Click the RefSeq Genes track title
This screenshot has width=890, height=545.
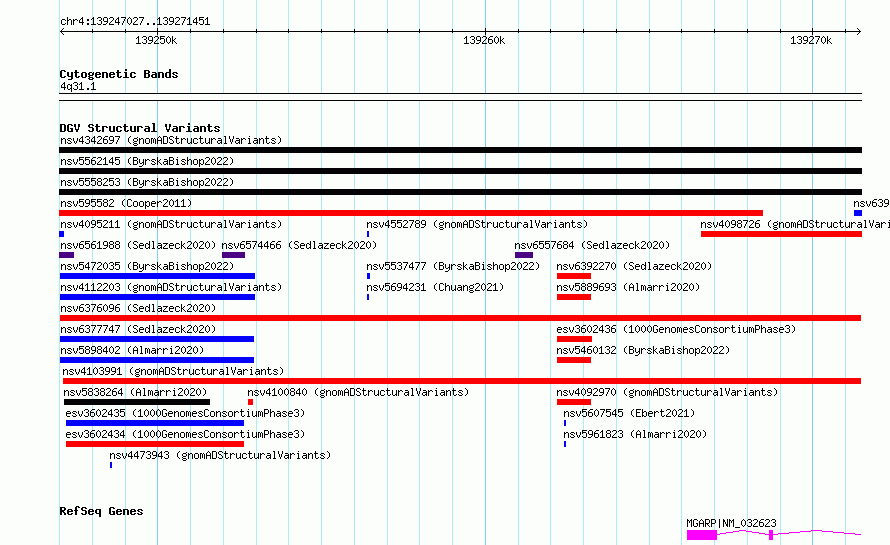point(101,511)
